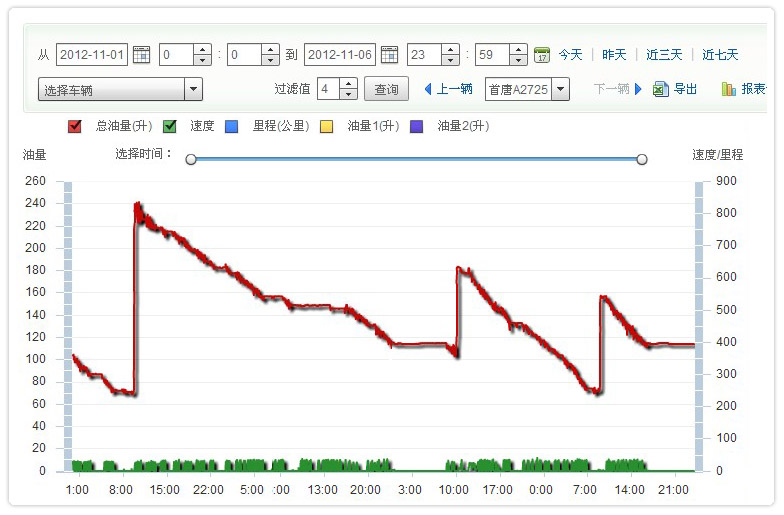Click the 导出 export link
The height and width of the screenshot is (515, 784).
pyautogui.click(x=685, y=89)
